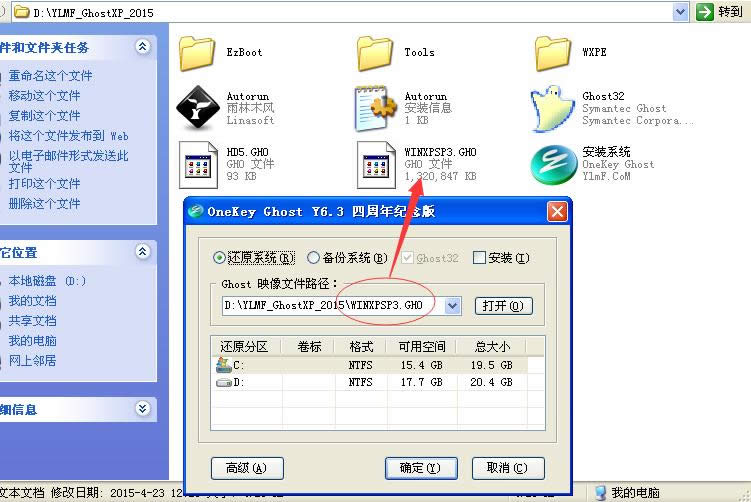Open the Ghost image path dropdown
This screenshot has height=502, width=751.
tap(452, 306)
